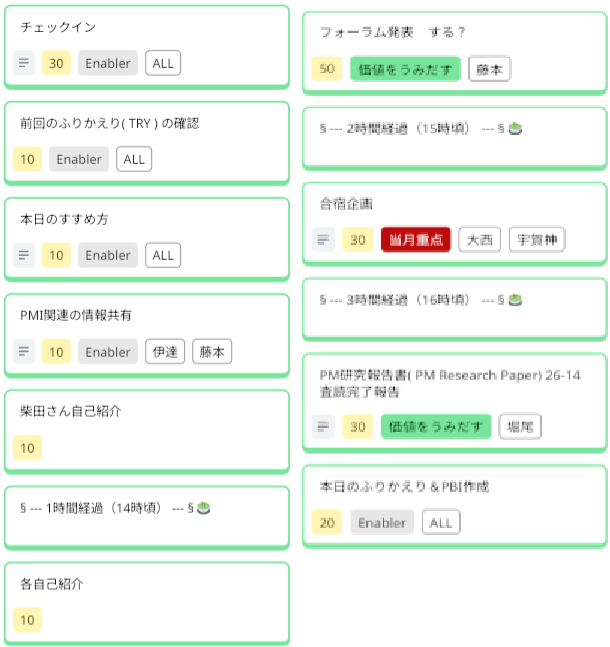Open the 柴田さん自己紹介 card

click(146, 411)
